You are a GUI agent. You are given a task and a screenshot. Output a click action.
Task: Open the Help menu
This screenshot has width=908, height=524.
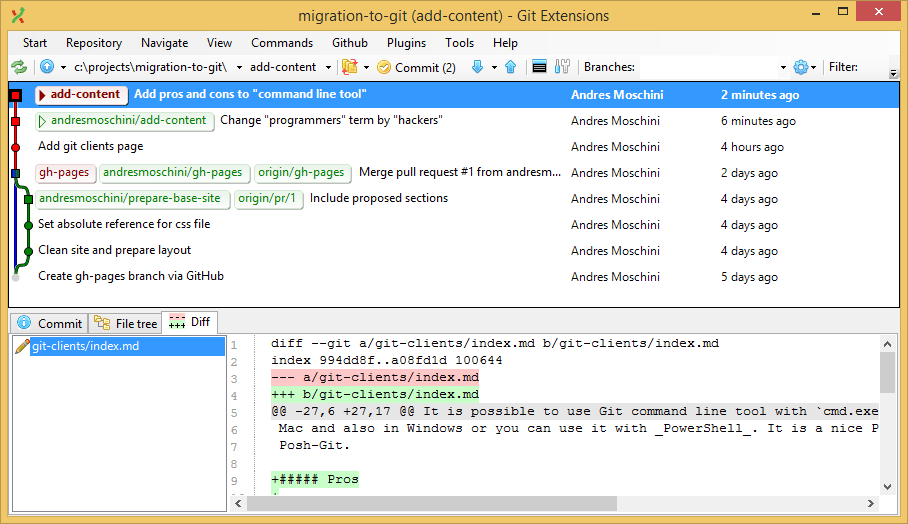(505, 43)
